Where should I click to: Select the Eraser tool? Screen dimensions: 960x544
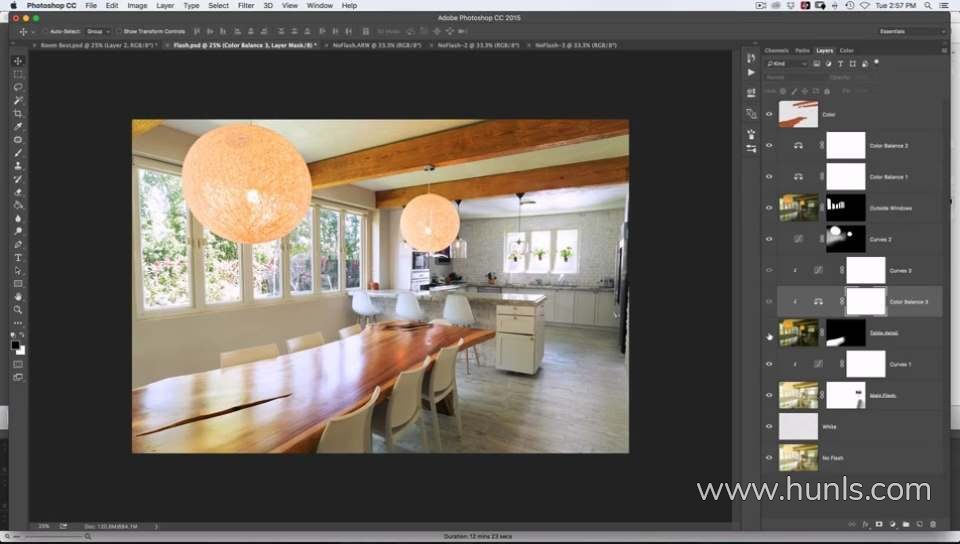coord(18,192)
